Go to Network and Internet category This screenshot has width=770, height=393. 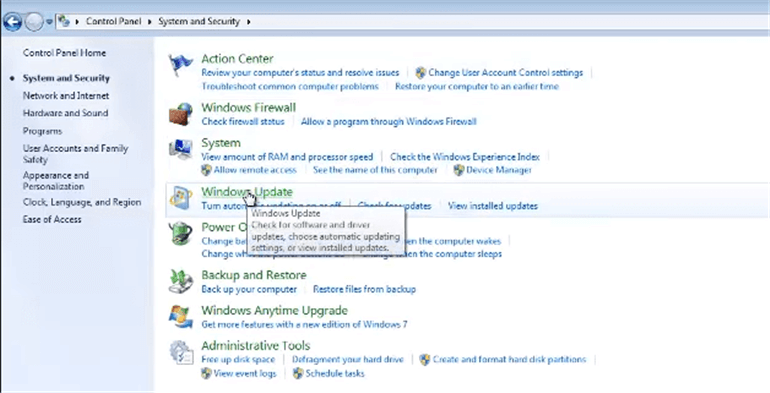coord(66,96)
